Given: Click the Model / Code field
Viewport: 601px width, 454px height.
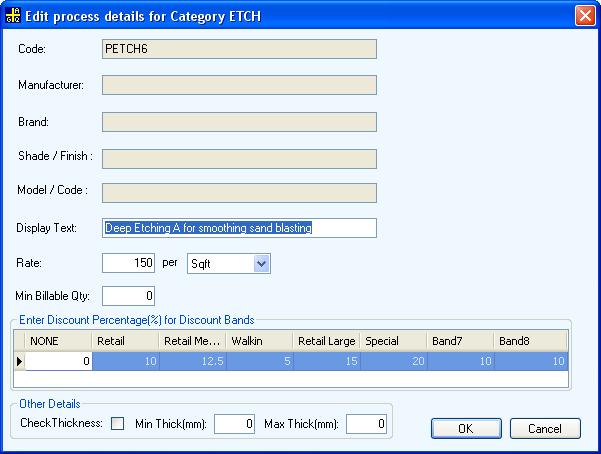Looking at the screenshot, I should [239, 193].
